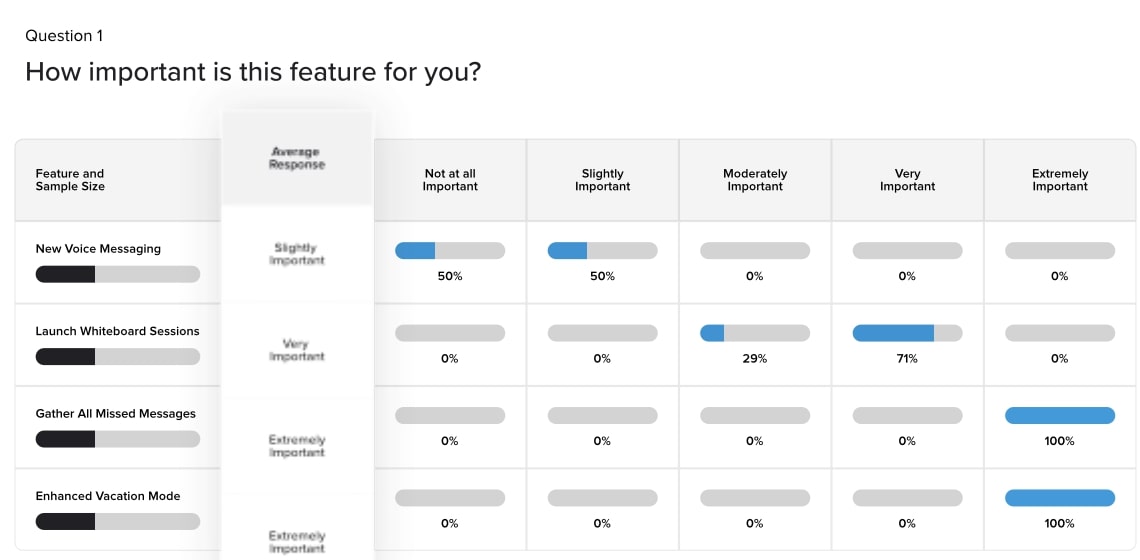Select the Not at all Important column header
The height and width of the screenshot is (560, 1140).
[450, 180]
